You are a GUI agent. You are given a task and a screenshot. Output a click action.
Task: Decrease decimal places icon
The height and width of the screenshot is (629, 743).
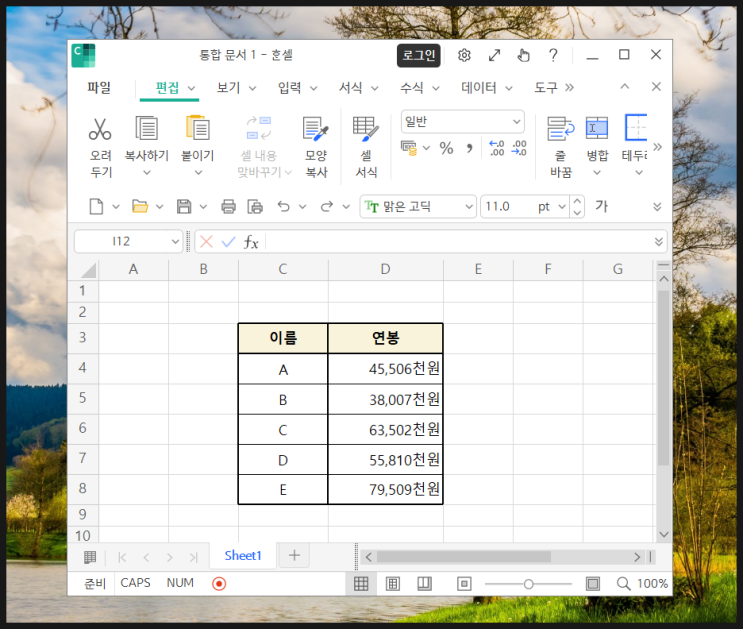(519, 148)
